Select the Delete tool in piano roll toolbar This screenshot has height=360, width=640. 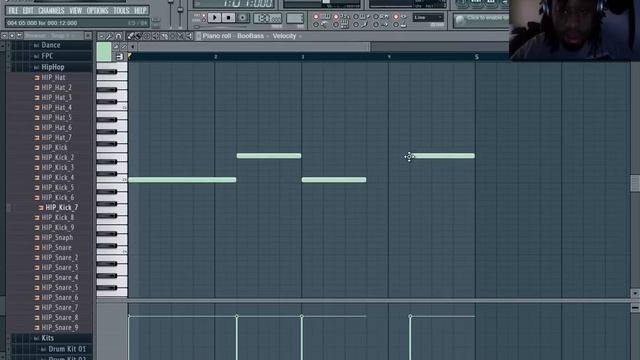pos(147,36)
